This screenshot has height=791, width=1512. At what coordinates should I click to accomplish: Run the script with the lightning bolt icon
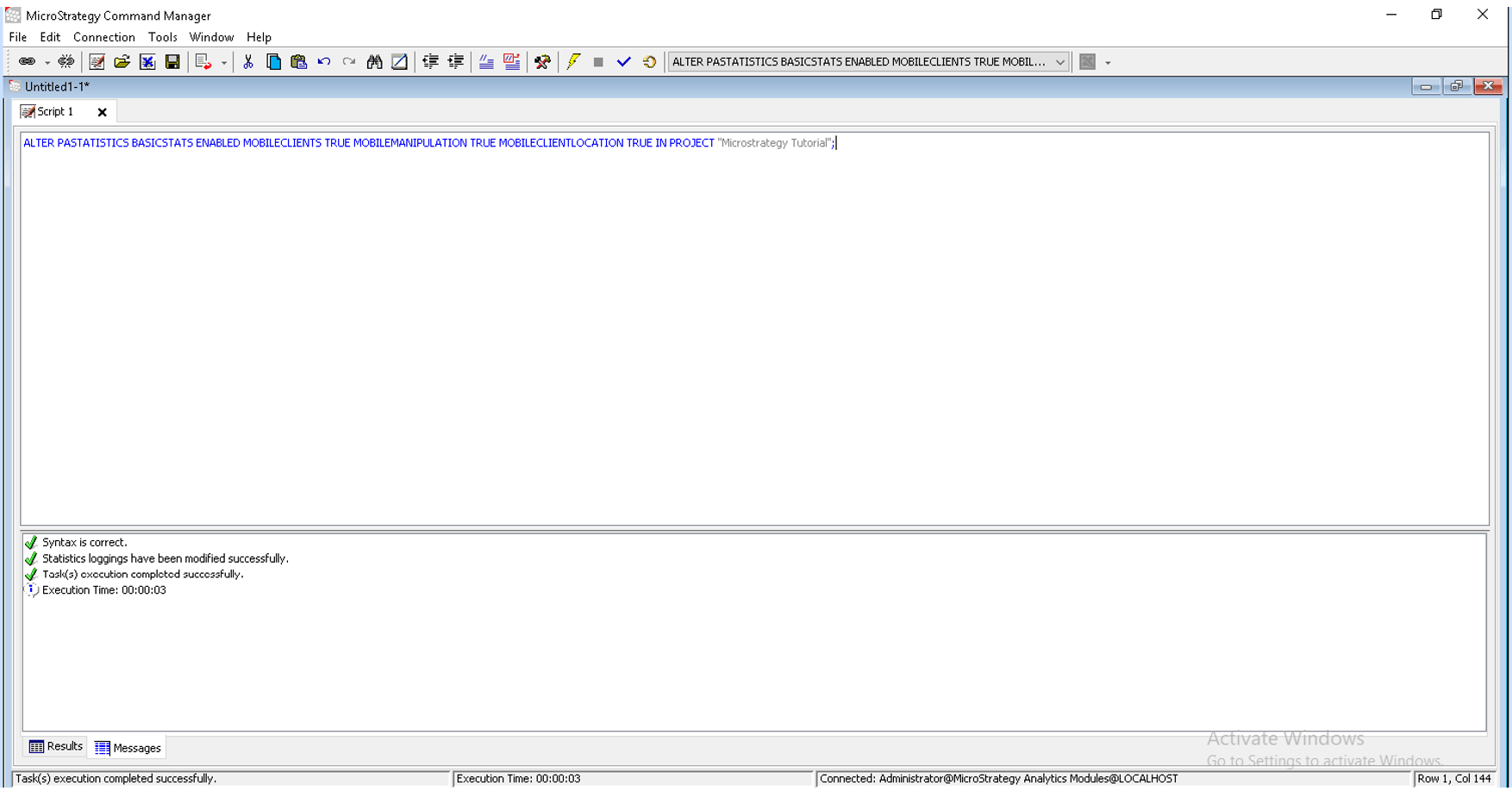pyautogui.click(x=573, y=62)
